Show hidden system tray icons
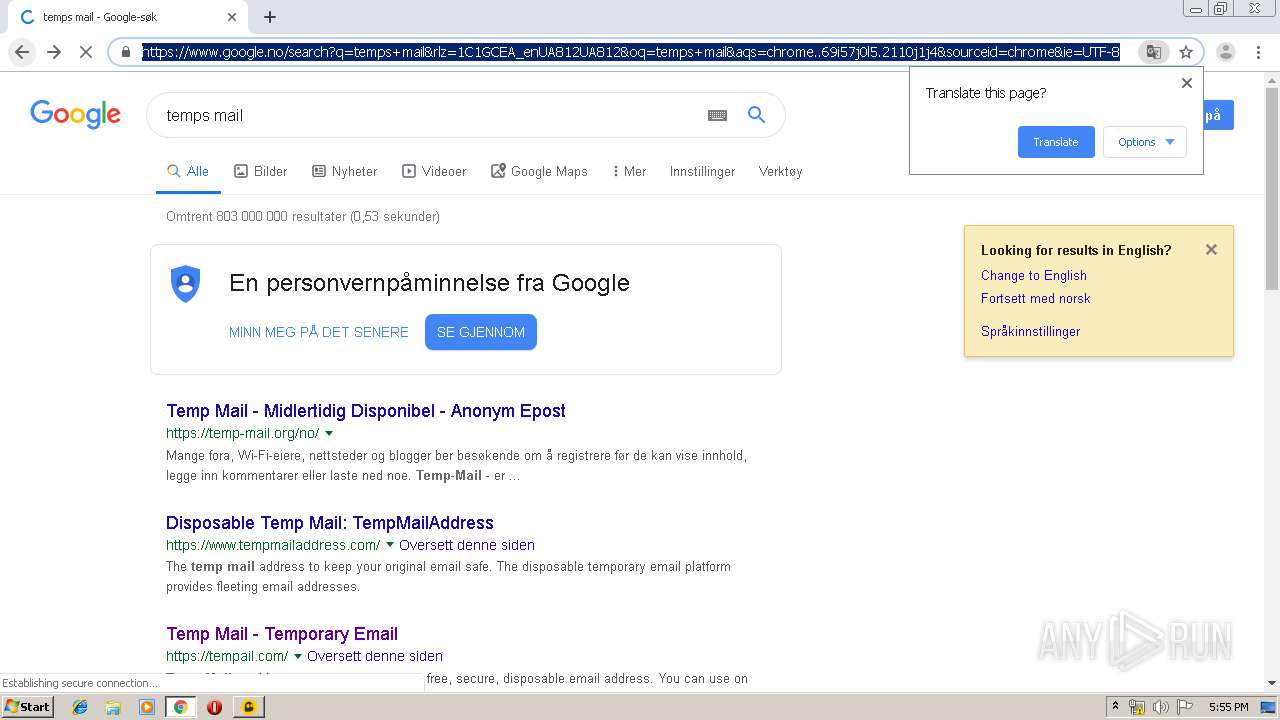 [x=1115, y=707]
